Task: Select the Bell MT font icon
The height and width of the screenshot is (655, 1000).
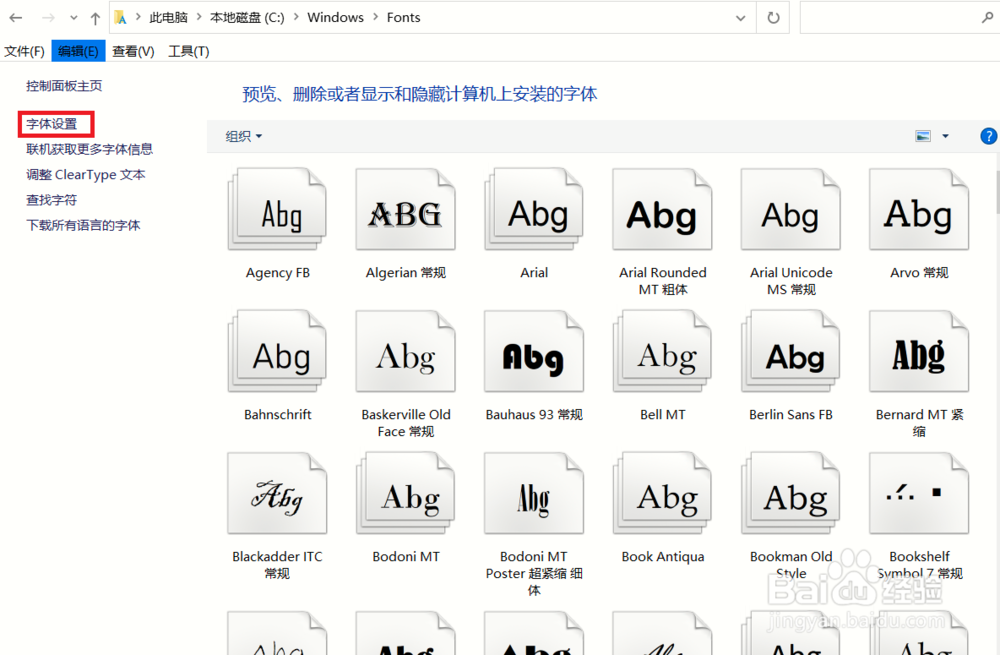Action: pyautogui.click(x=663, y=351)
